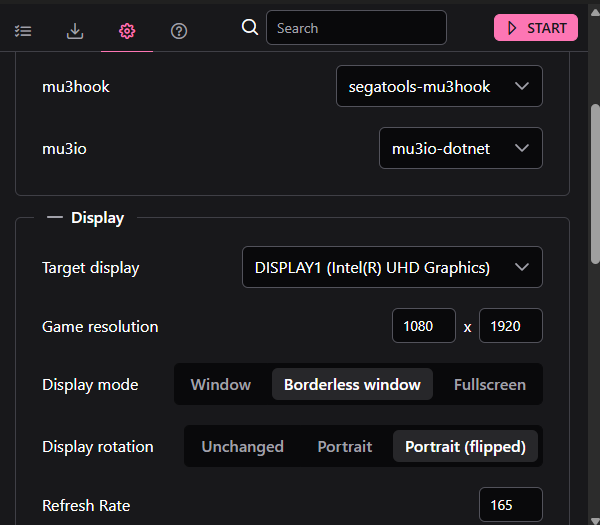Open the downloads icon tab
The image size is (600, 525).
pos(75,30)
